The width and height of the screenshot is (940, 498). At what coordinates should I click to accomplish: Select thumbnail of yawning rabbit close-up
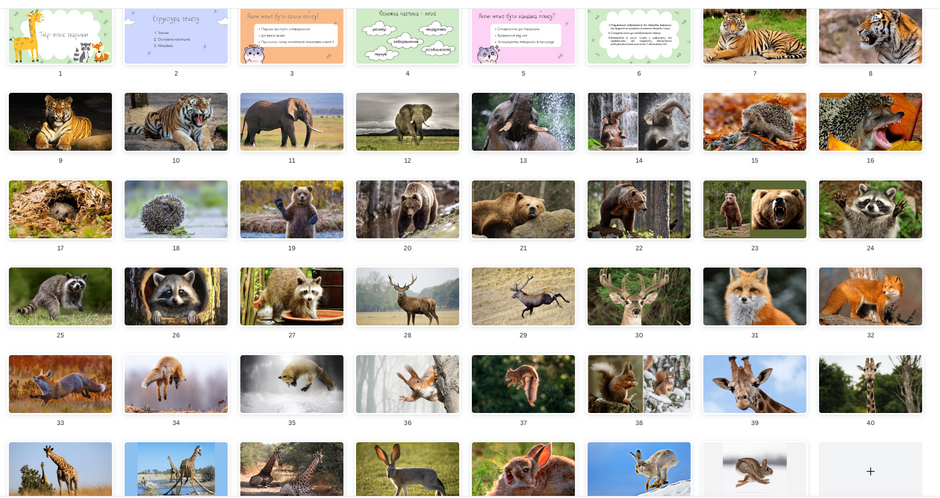click(x=523, y=470)
